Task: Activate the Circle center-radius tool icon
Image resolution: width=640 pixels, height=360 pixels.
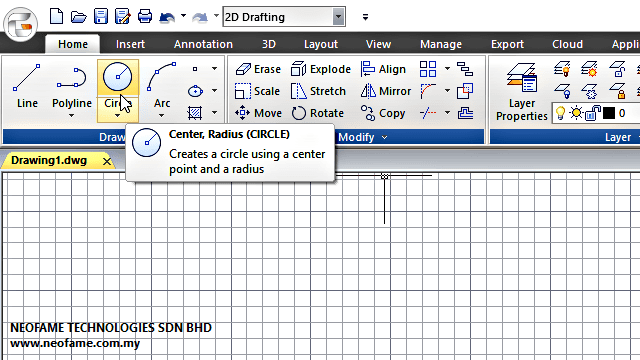Action: pyautogui.click(x=118, y=77)
